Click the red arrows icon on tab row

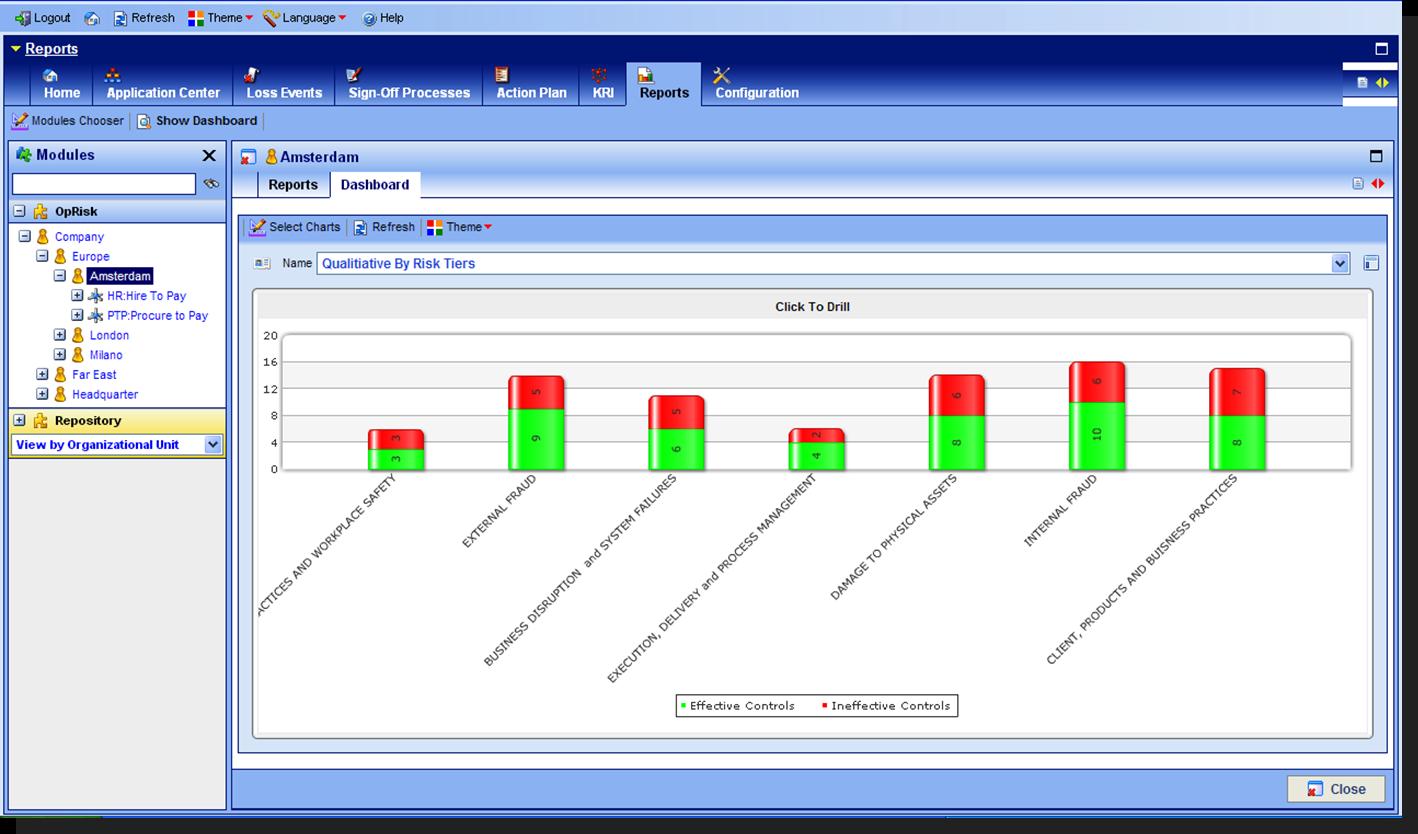tap(1378, 184)
